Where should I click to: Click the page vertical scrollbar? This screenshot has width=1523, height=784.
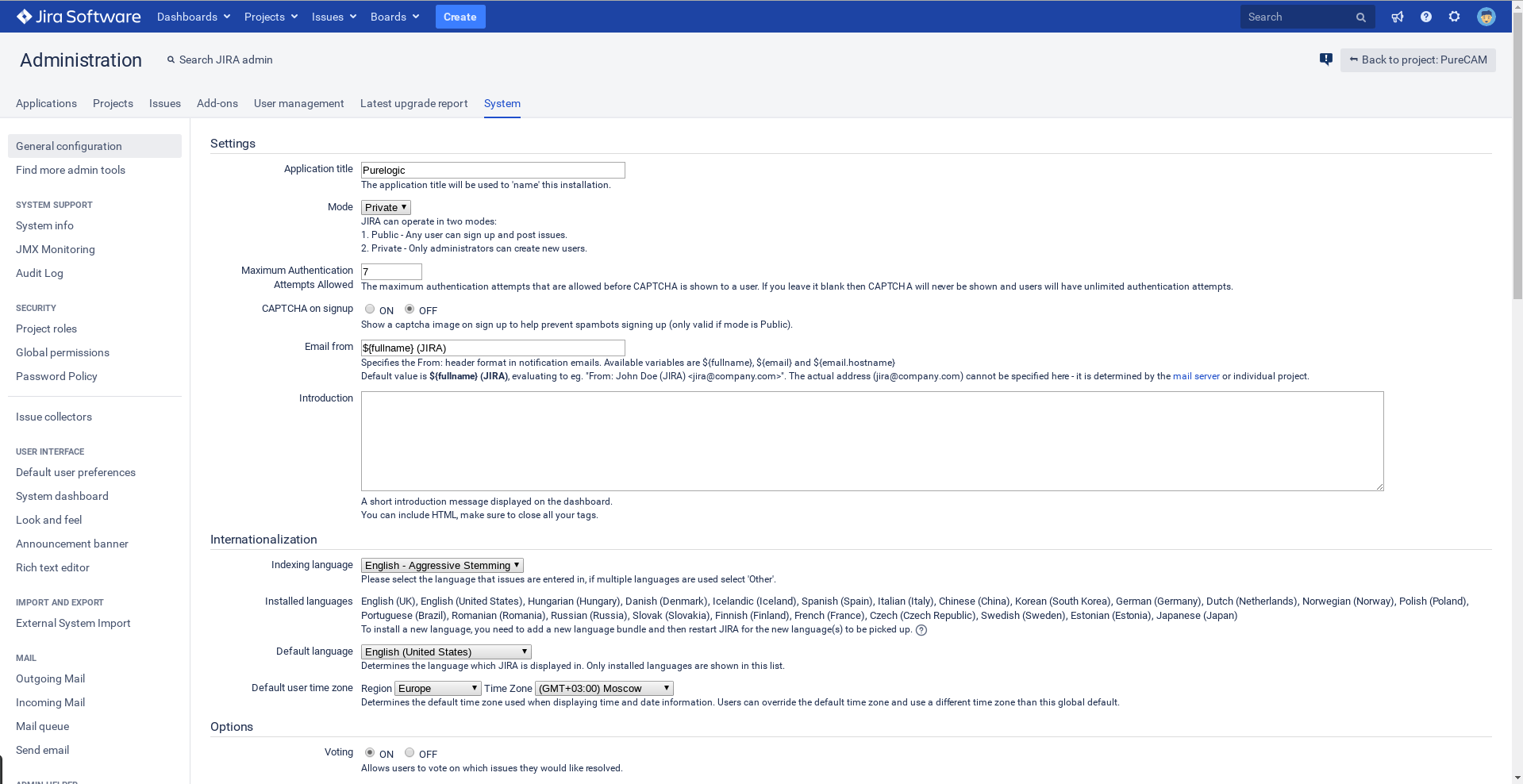point(1517,392)
